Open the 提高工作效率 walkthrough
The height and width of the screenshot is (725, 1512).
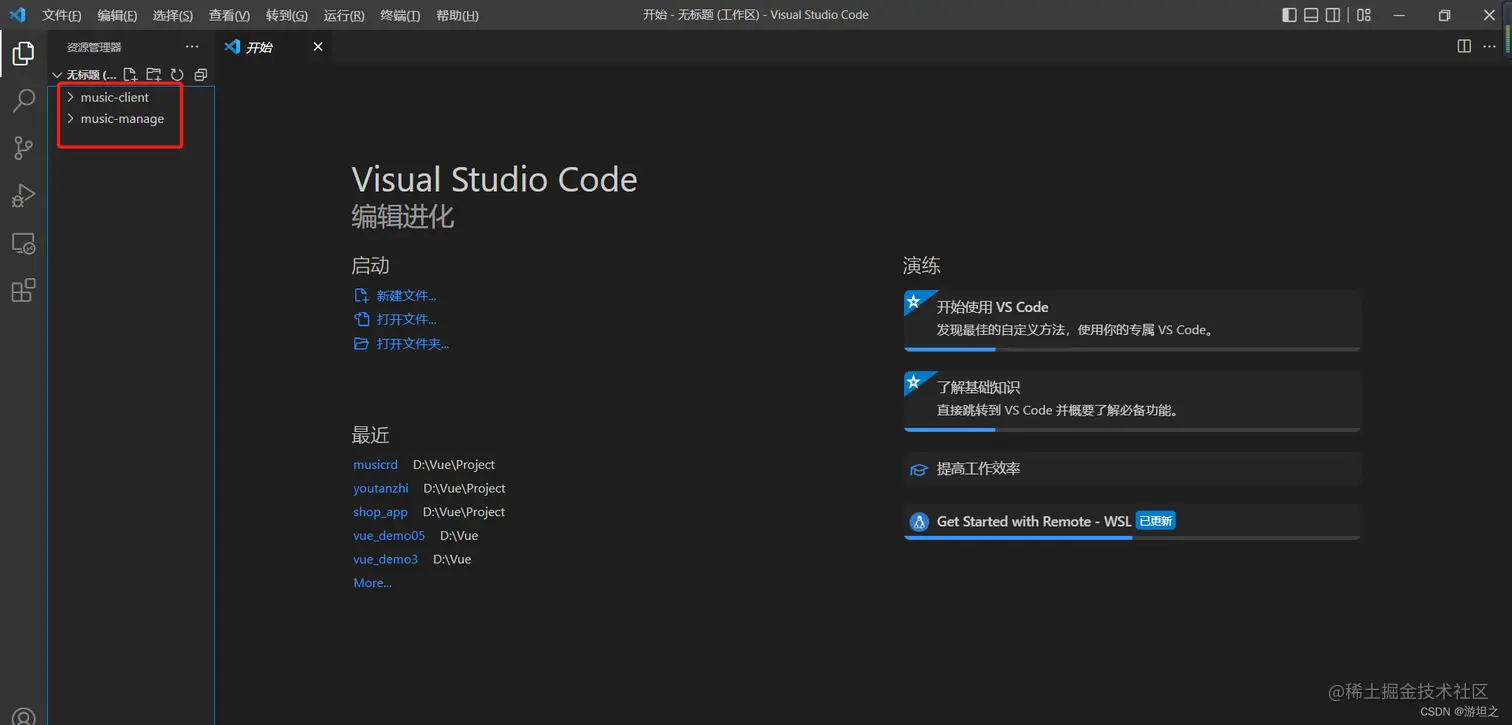pyautogui.click(x=1132, y=469)
